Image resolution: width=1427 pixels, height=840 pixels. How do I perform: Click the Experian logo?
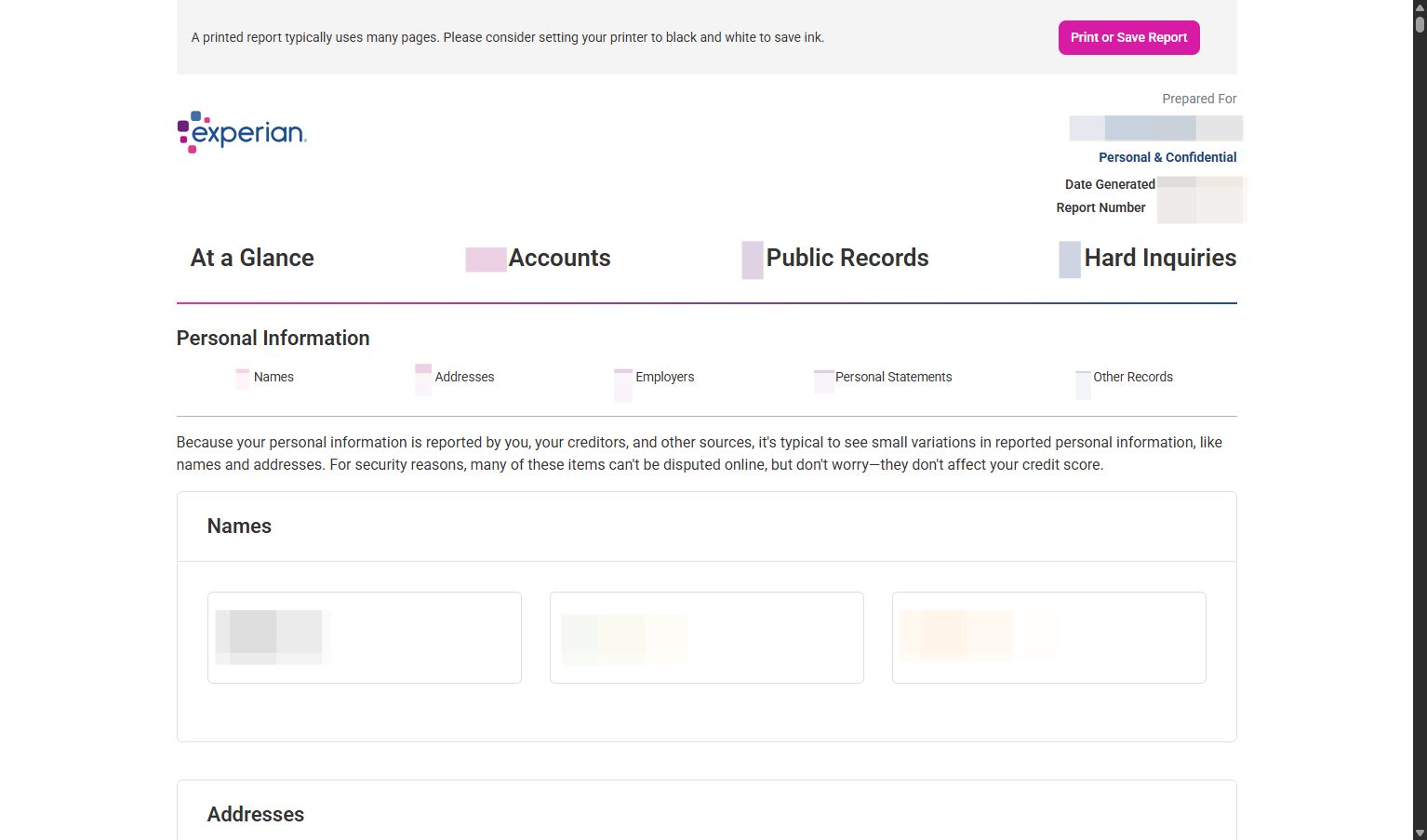point(242,132)
